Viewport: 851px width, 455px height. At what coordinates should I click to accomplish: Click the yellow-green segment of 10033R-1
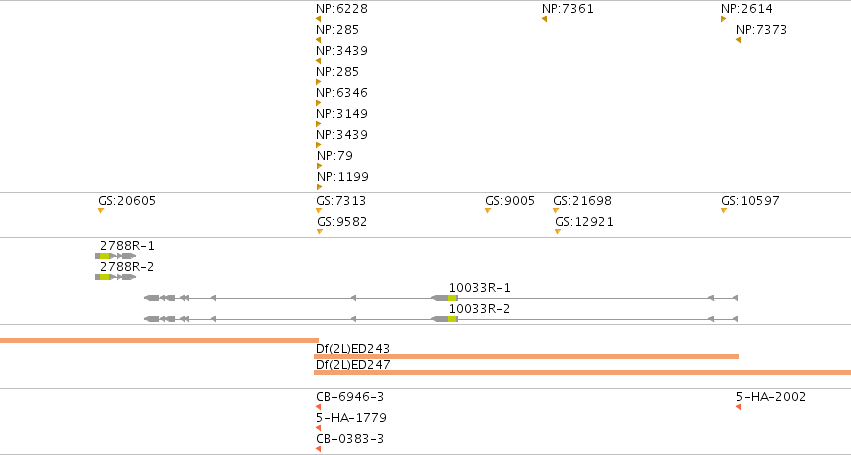[x=453, y=298]
